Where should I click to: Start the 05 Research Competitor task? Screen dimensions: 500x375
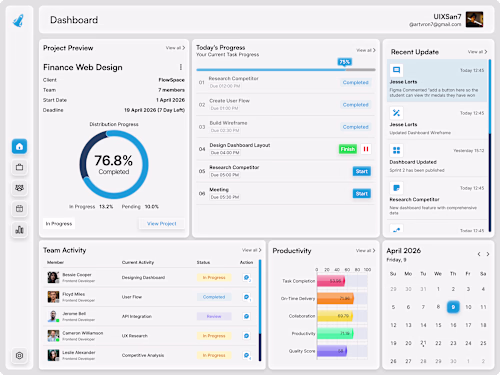click(362, 171)
